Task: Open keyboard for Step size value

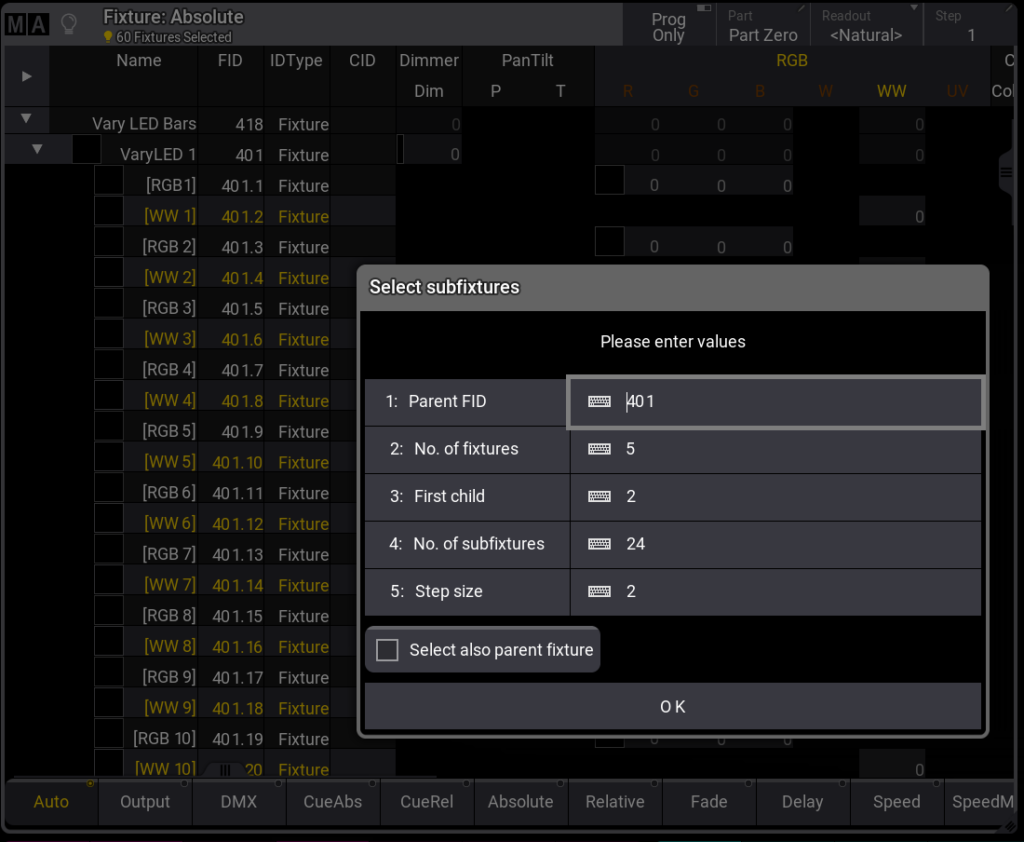Action: pyautogui.click(x=599, y=592)
